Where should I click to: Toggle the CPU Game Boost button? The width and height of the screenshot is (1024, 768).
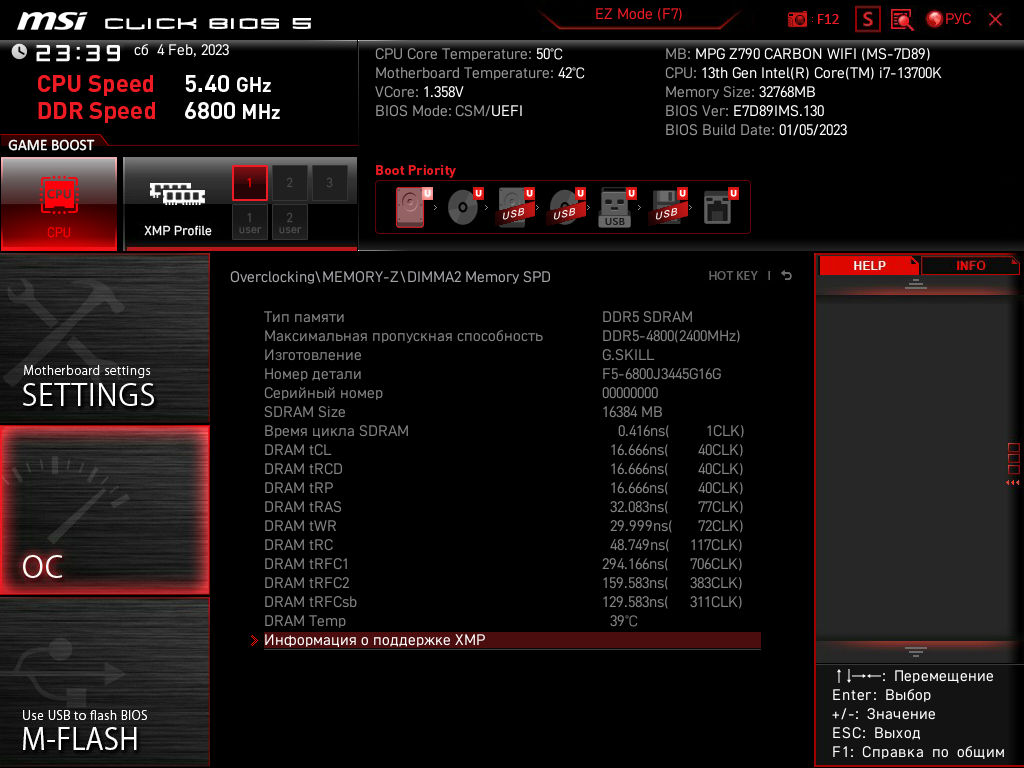tap(59, 203)
